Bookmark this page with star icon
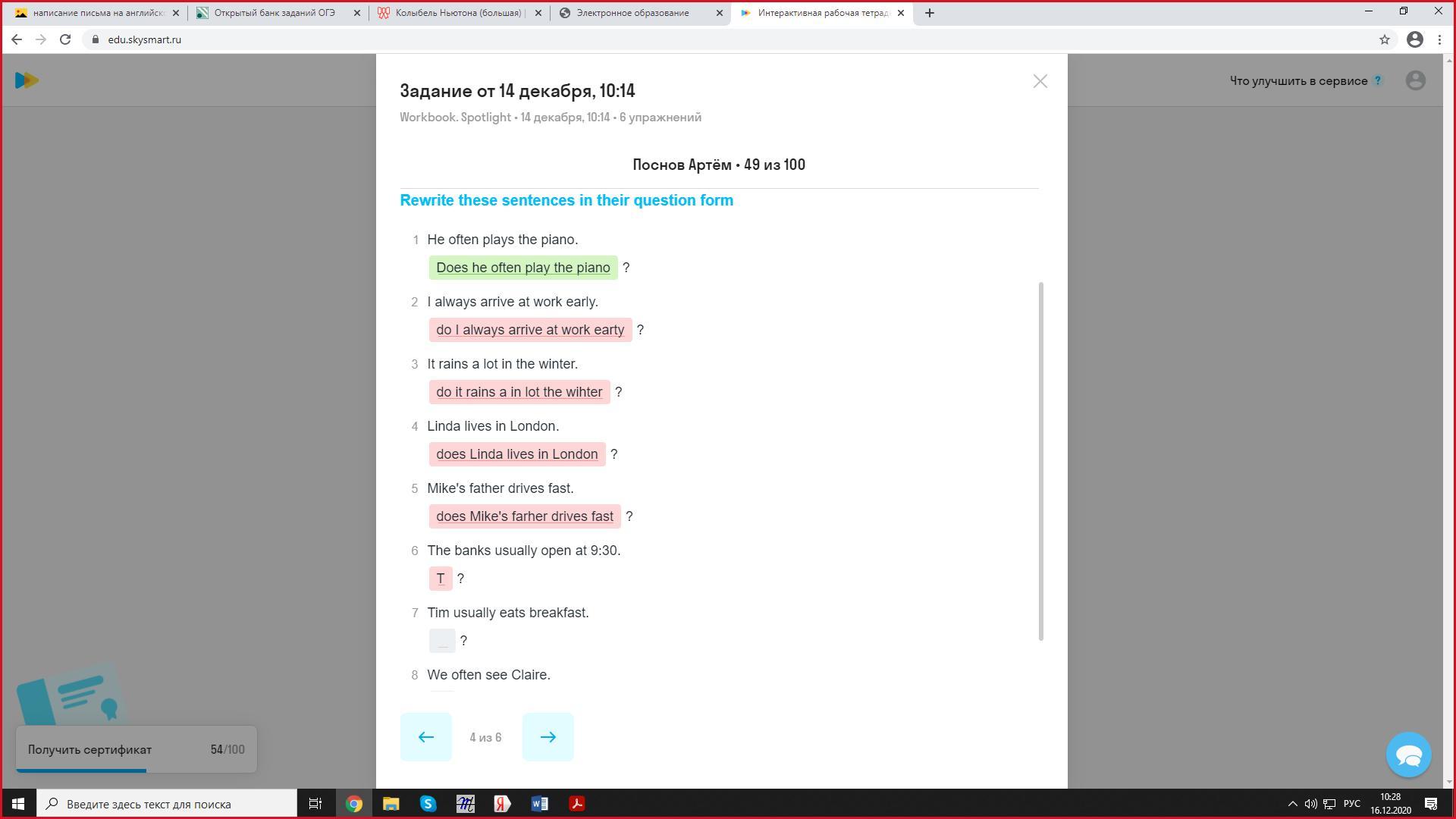Viewport: 1456px width, 819px height. [1384, 39]
